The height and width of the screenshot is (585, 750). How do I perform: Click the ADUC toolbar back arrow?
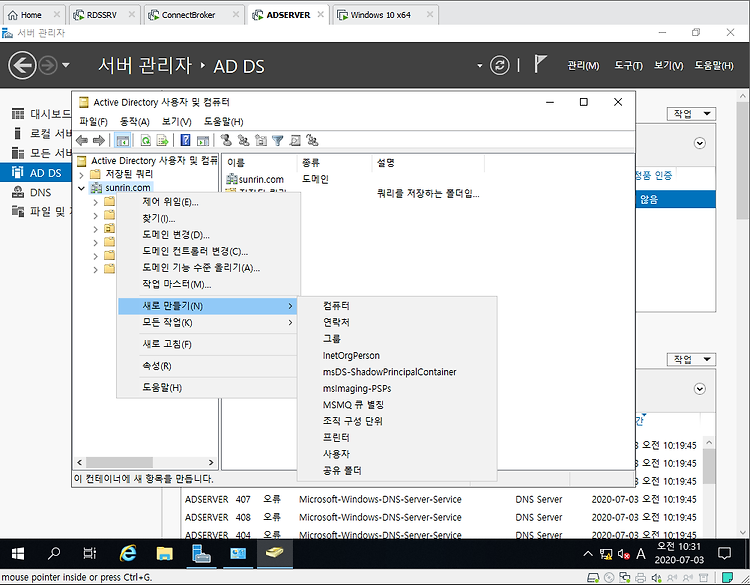[x=82, y=141]
